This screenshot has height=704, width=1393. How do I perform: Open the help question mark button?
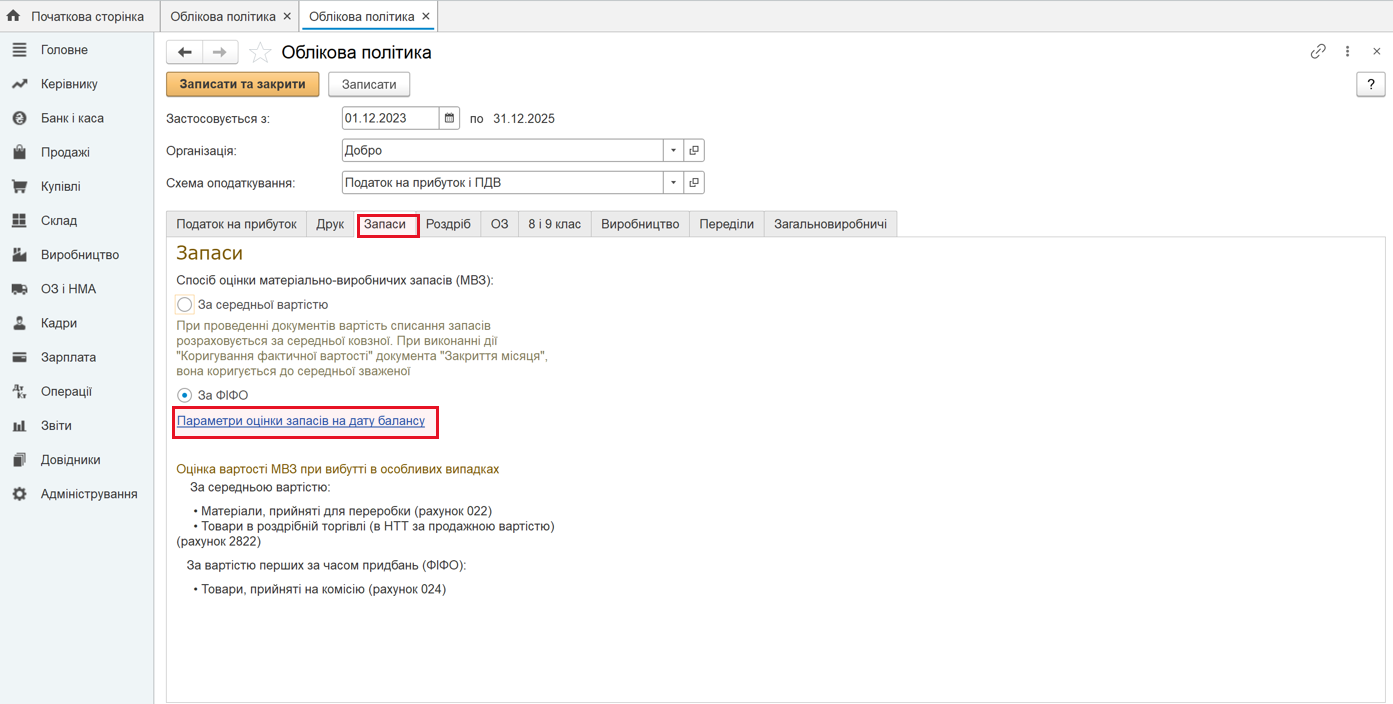(x=1370, y=85)
